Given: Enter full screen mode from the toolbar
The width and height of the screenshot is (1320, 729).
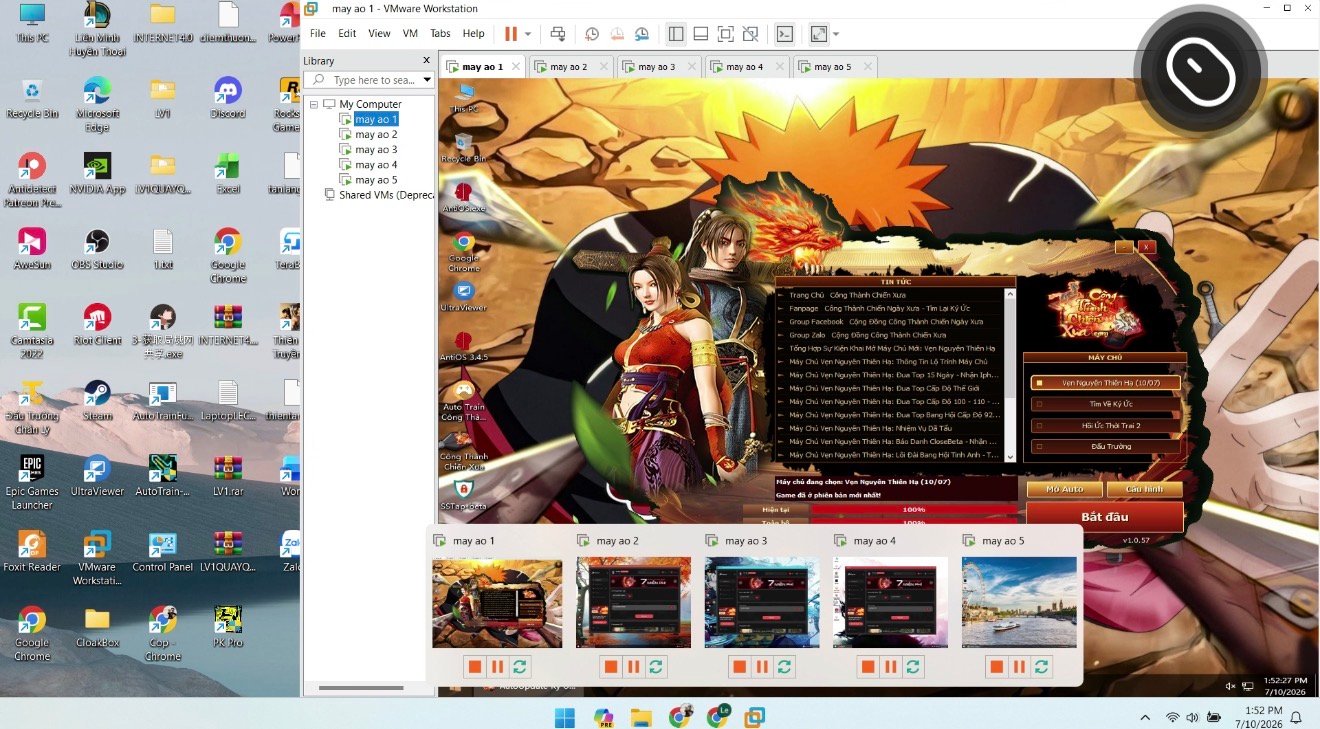Looking at the screenshot, I should coord(726,33).
